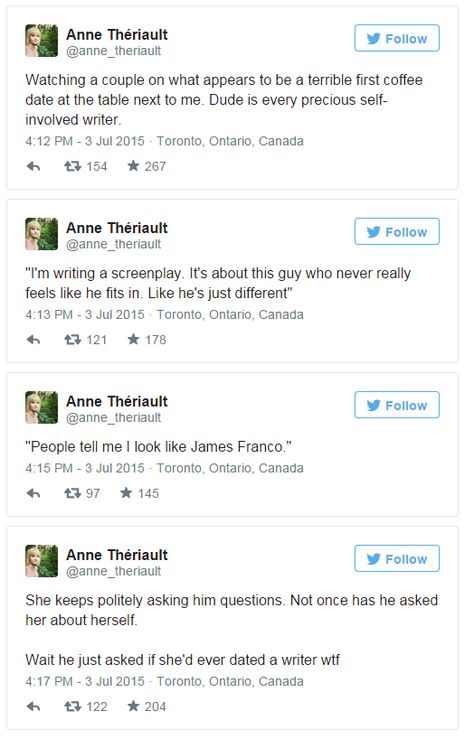Image resolution: width=474 pixels, height=739 pixels.
Task: Reply to the James Franco tweet
Action: pos(33,493)
